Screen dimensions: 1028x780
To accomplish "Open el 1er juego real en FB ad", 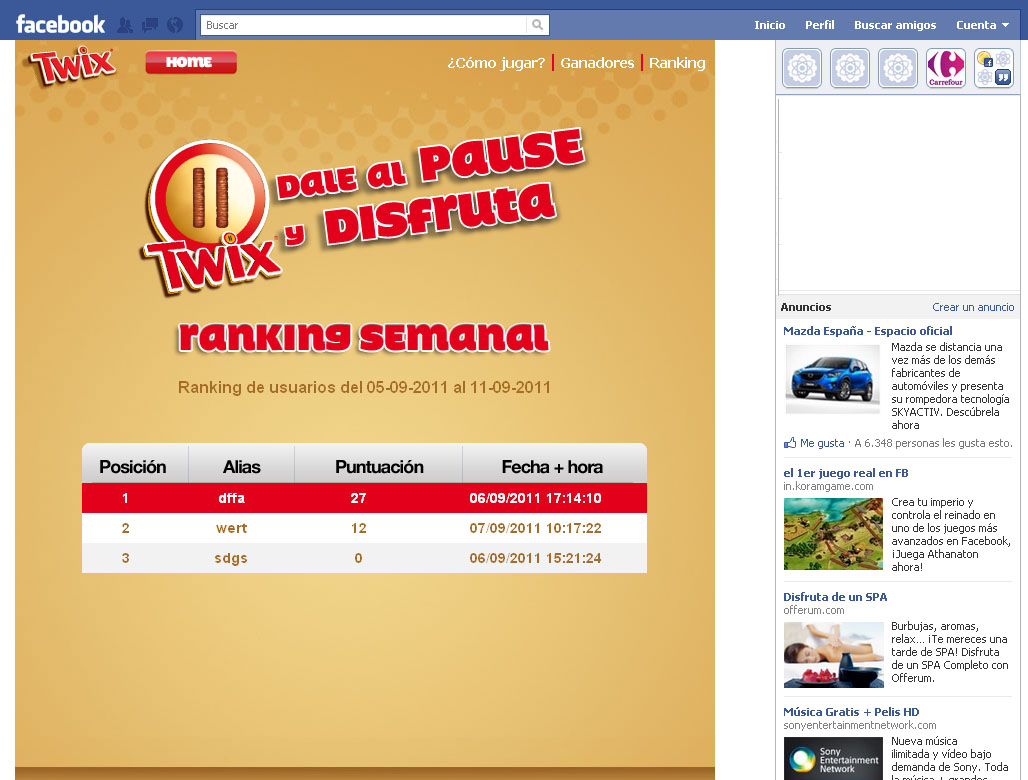I will 846,473.
